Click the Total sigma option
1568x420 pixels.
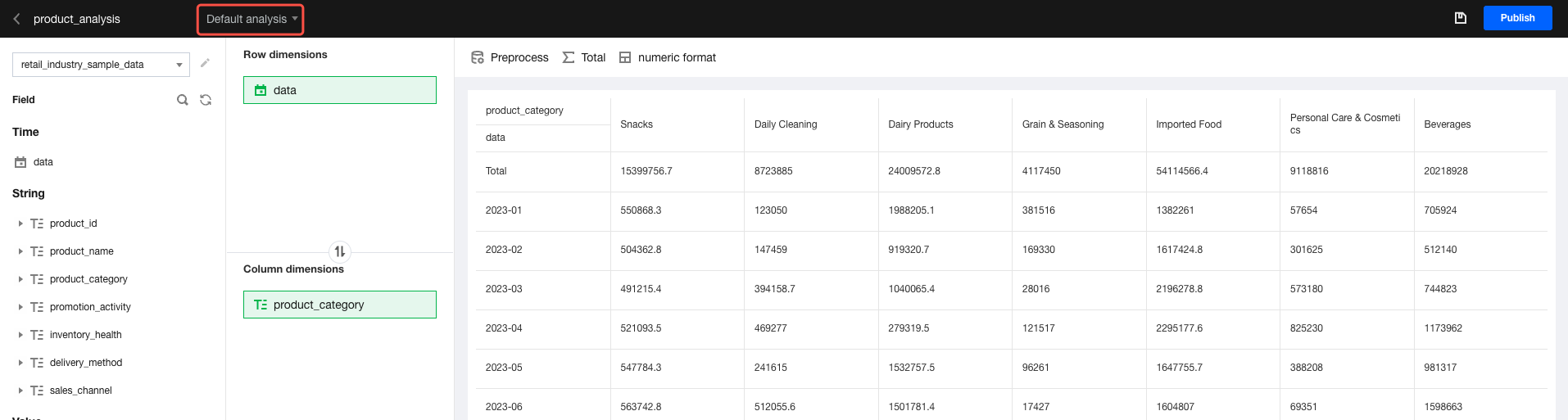[584, 57]
